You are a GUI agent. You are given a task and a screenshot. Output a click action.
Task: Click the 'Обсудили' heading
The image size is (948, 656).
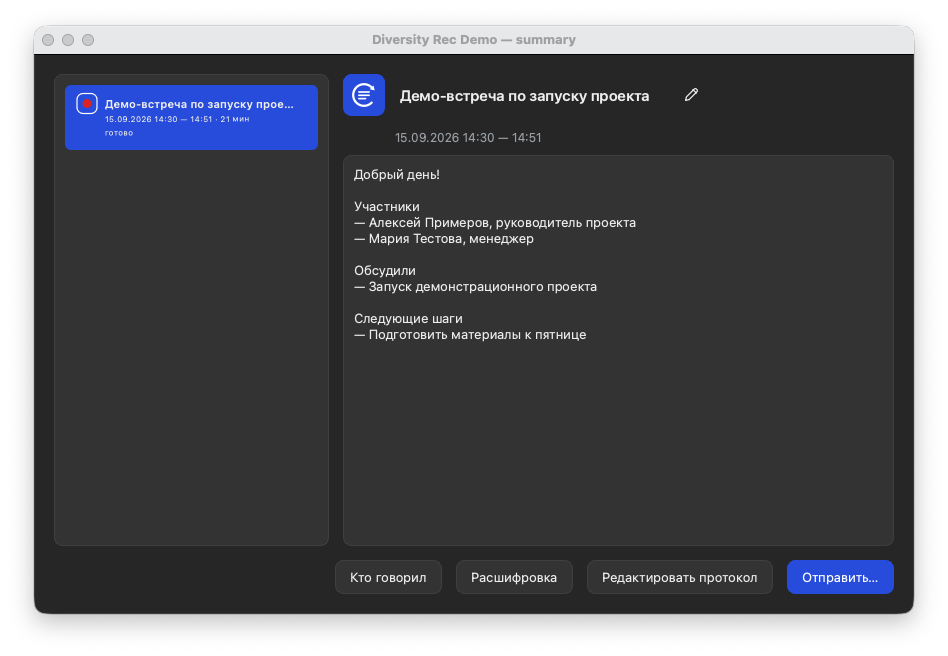point(385,271)
